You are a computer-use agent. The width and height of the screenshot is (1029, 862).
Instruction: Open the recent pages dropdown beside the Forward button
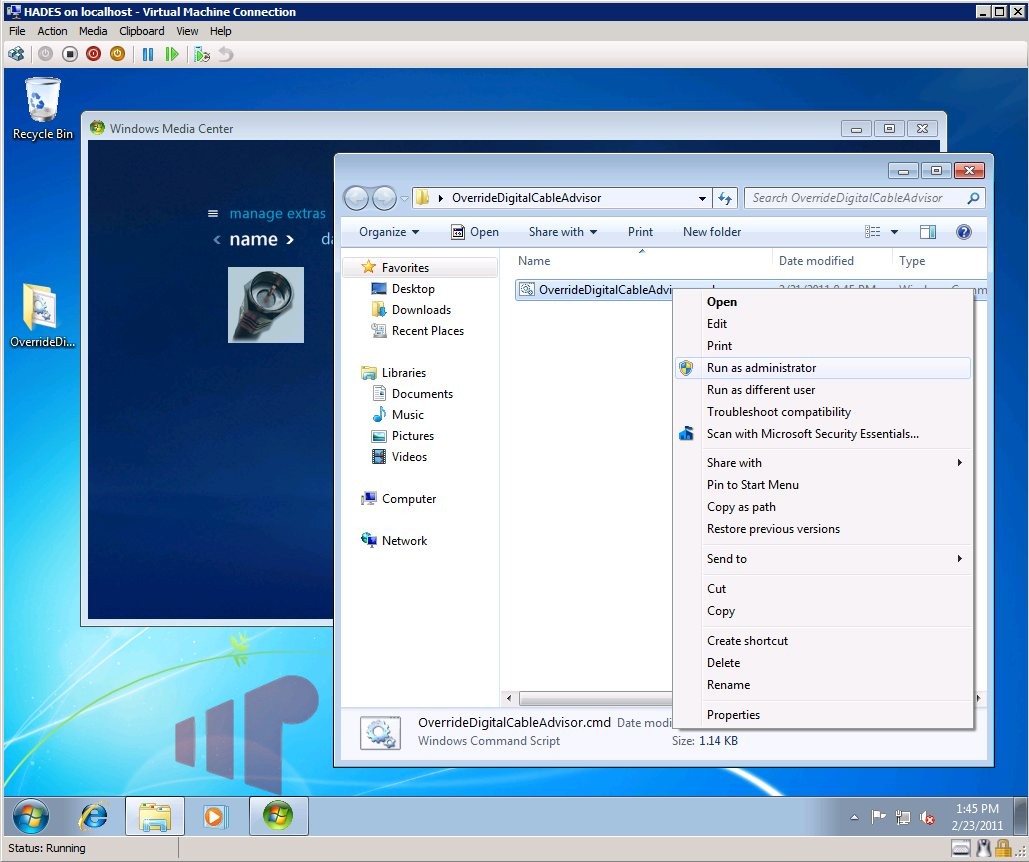(x=404, y=197)
